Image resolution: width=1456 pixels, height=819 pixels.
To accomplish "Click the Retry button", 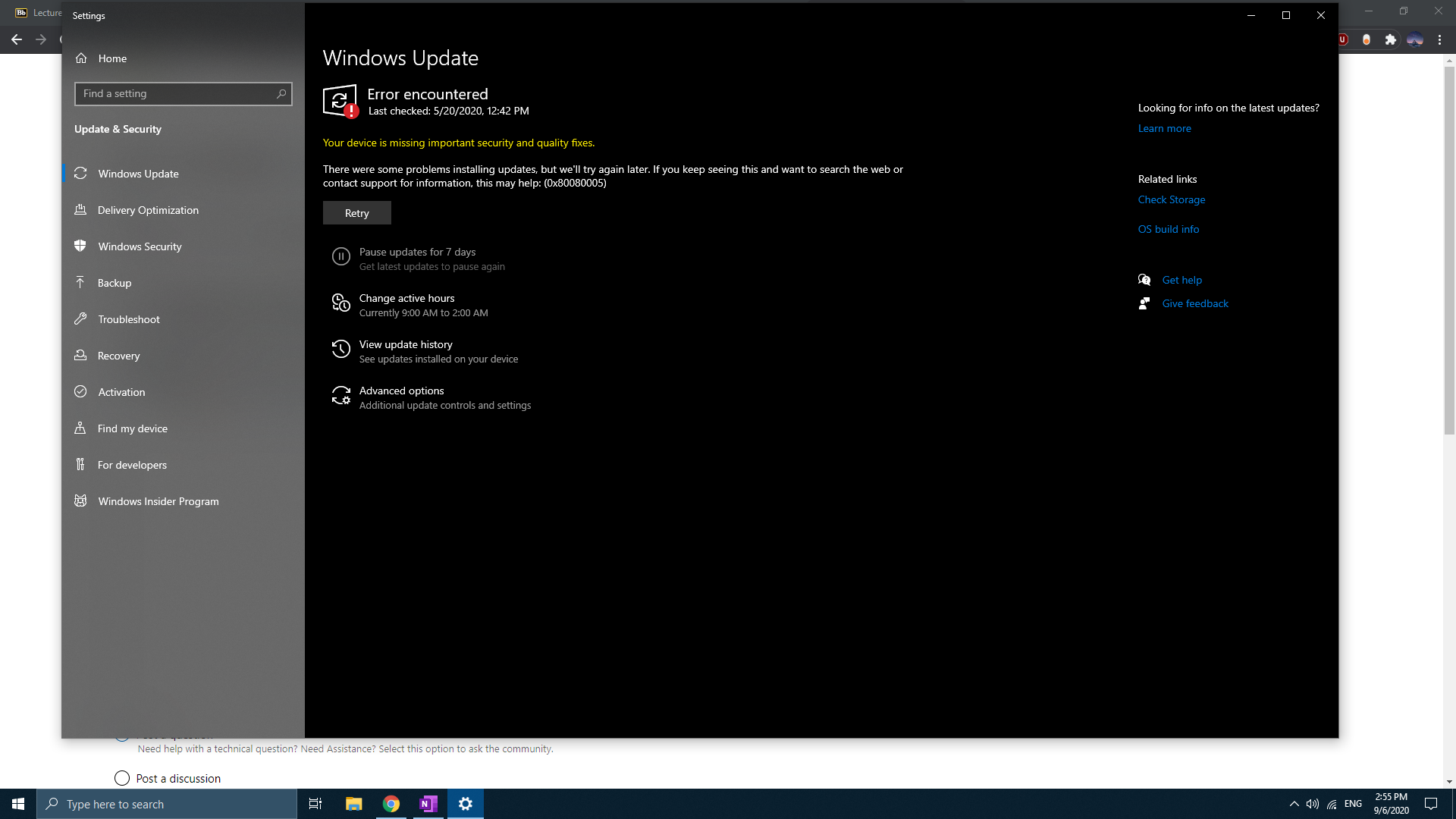I will [x=357, y=213].
